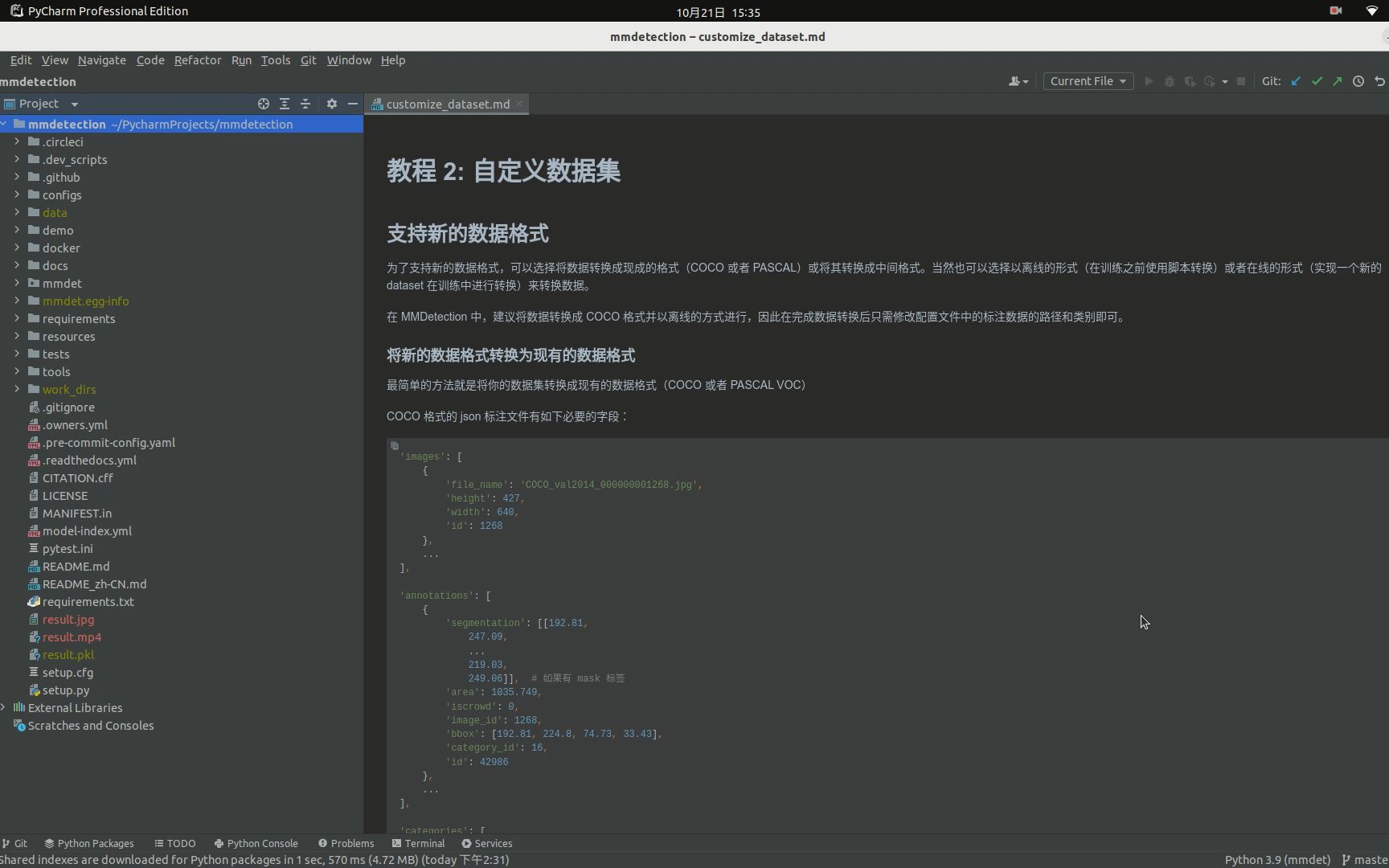Open the Python 3.9 interpreter selector
Image resolution: width=1389 pixels, height=868 pixels.
[1276, 859]
